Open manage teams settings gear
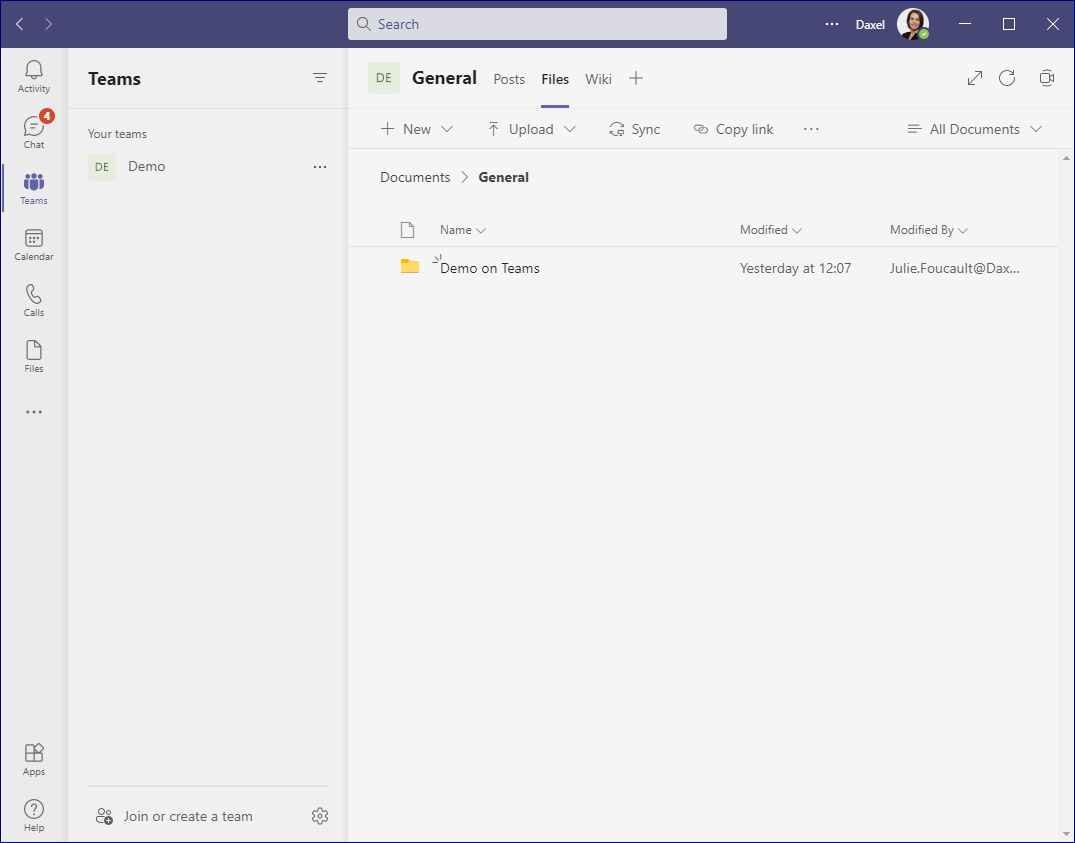Viewport: 1075px width, 843px height. pos(319,816)
